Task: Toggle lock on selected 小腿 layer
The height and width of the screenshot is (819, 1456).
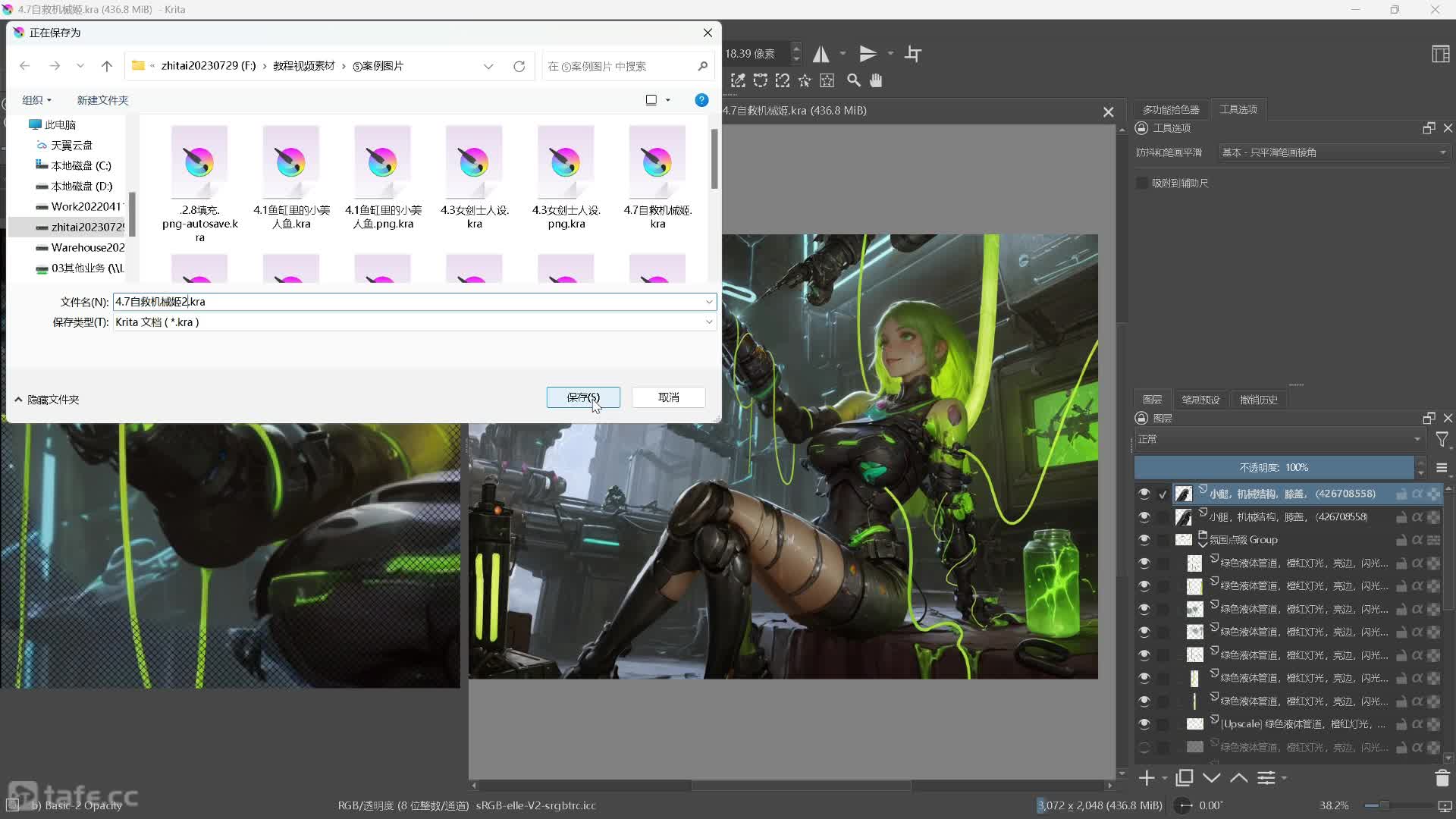Action: tap(1401, 494)
